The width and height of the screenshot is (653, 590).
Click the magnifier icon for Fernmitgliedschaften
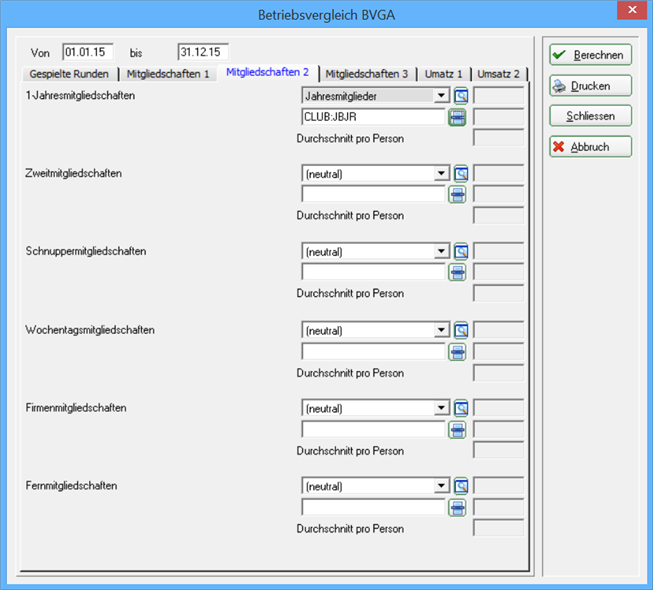click(461, 487)
